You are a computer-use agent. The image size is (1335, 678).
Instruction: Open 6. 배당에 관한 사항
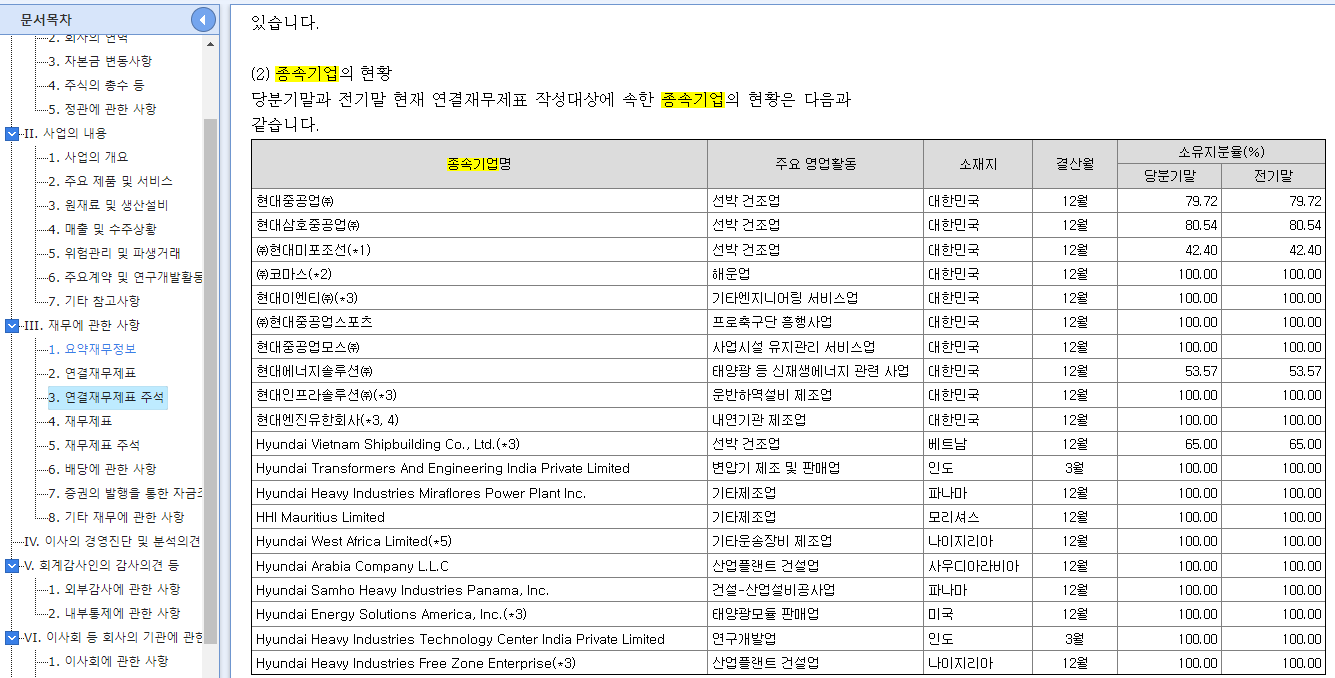102,469
